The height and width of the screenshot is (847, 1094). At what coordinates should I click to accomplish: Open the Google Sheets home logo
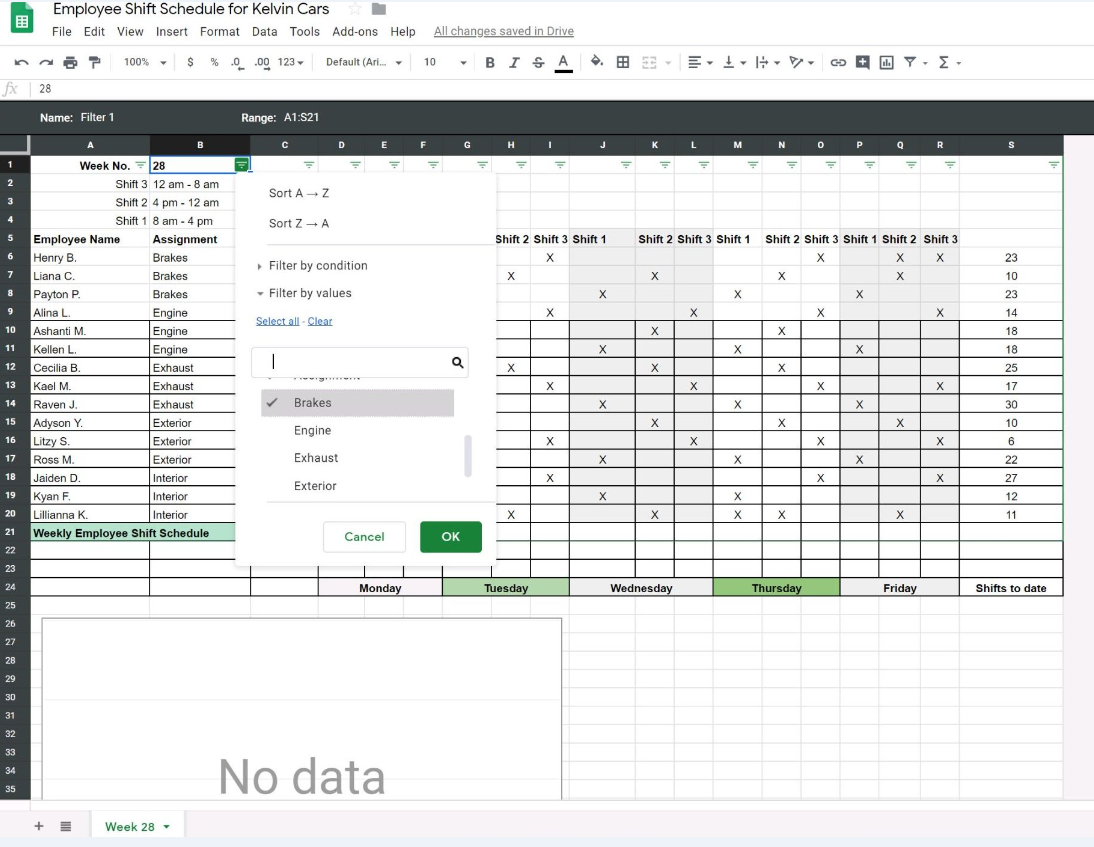22,18
